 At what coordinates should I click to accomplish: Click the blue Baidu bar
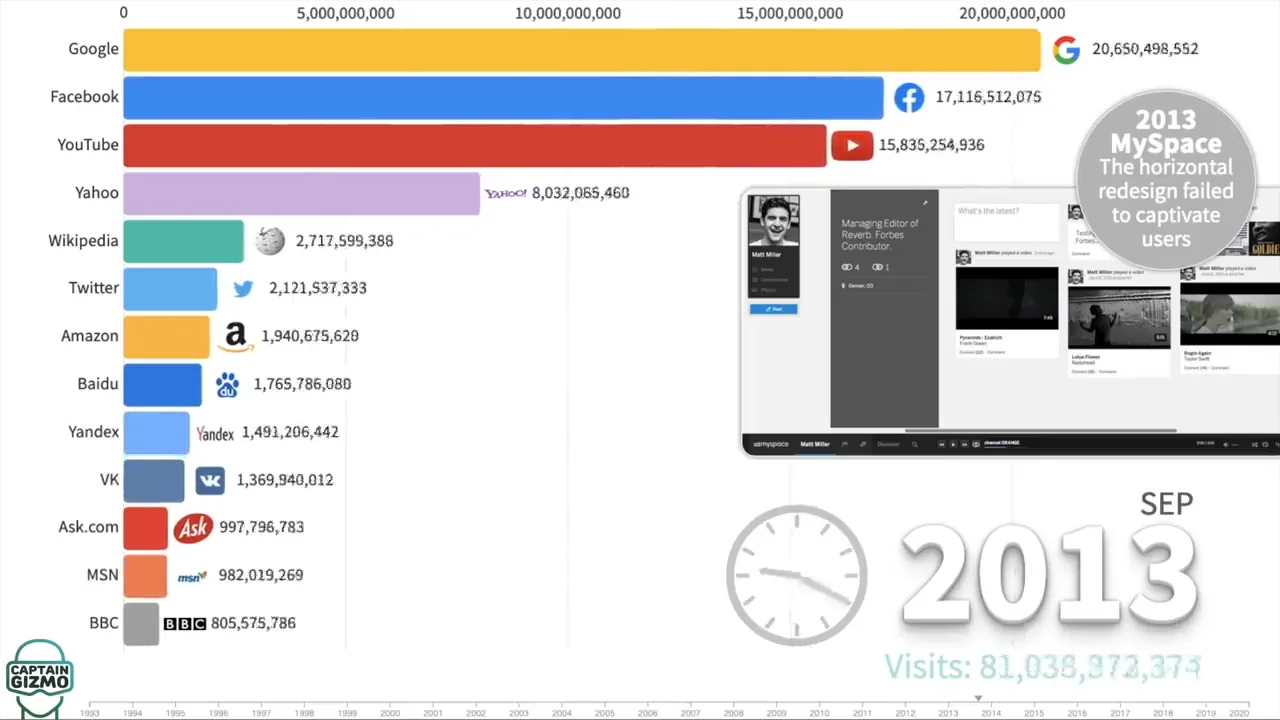pos(163,384)
